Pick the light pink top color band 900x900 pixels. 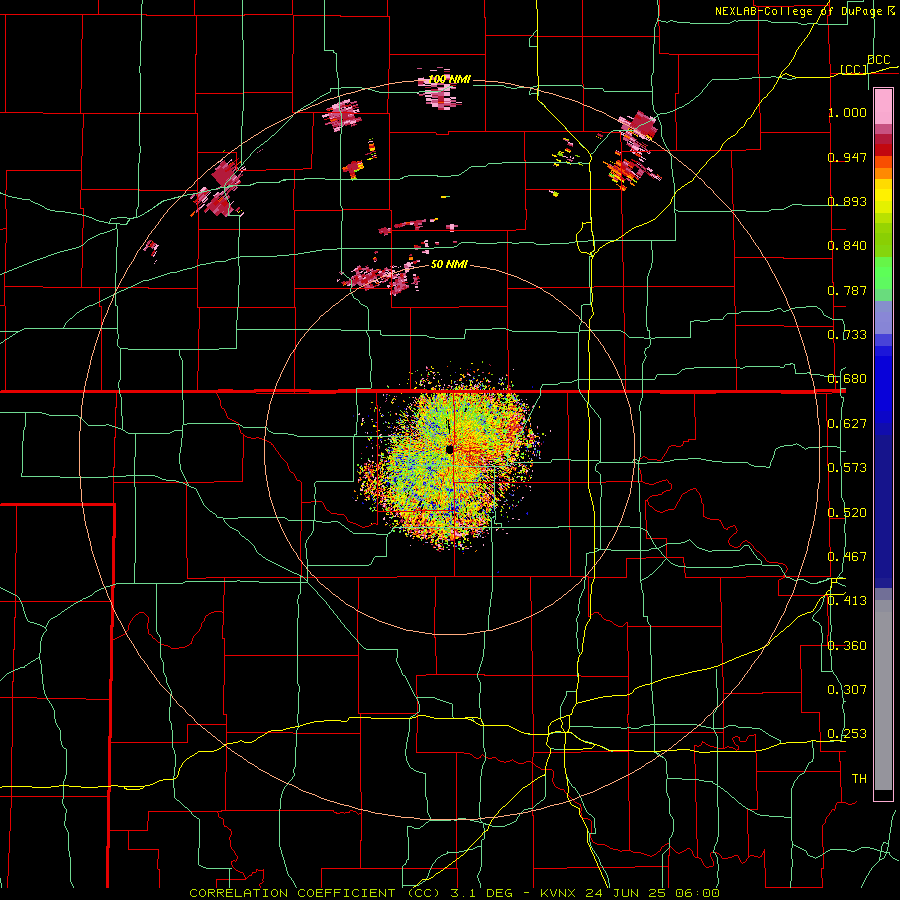(883, 107)
